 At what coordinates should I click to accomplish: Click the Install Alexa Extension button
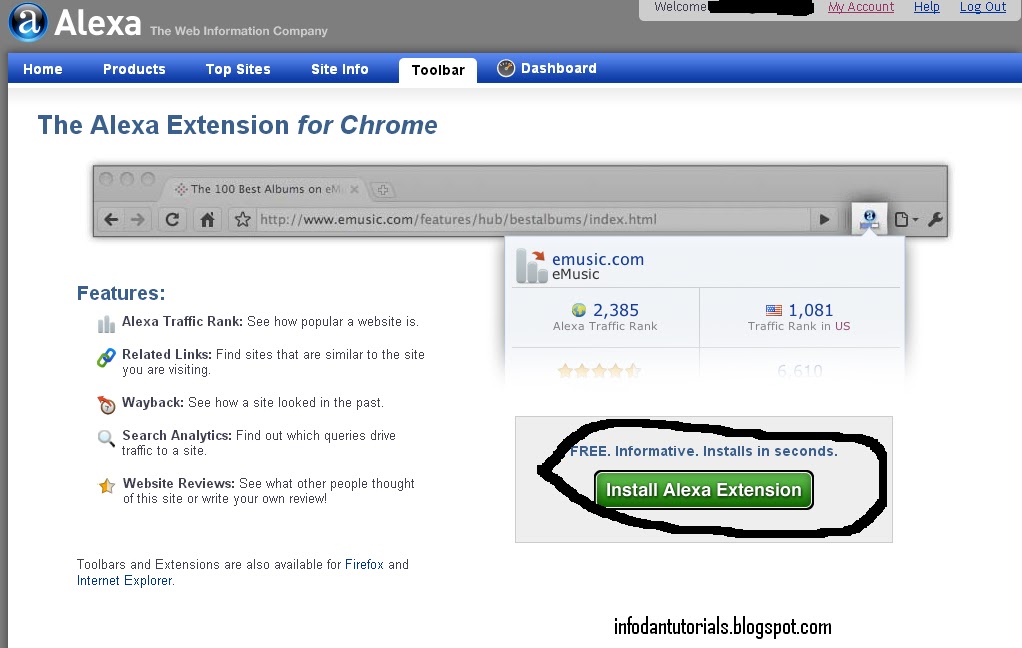[704, 490]
